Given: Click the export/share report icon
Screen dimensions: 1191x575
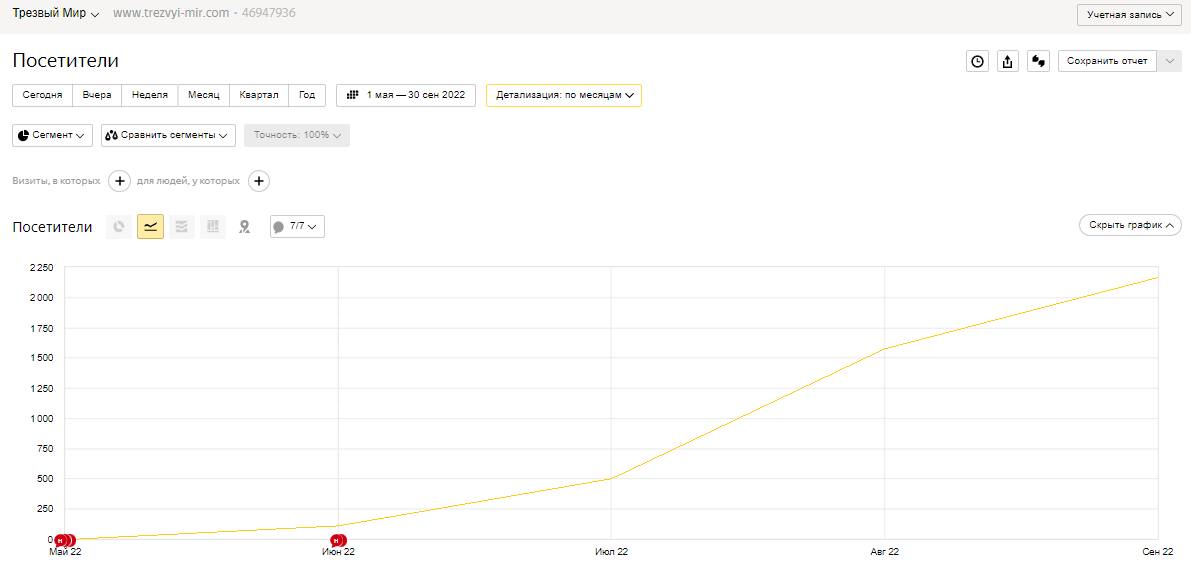Looking at the screenshot, I should point(1008,61).
